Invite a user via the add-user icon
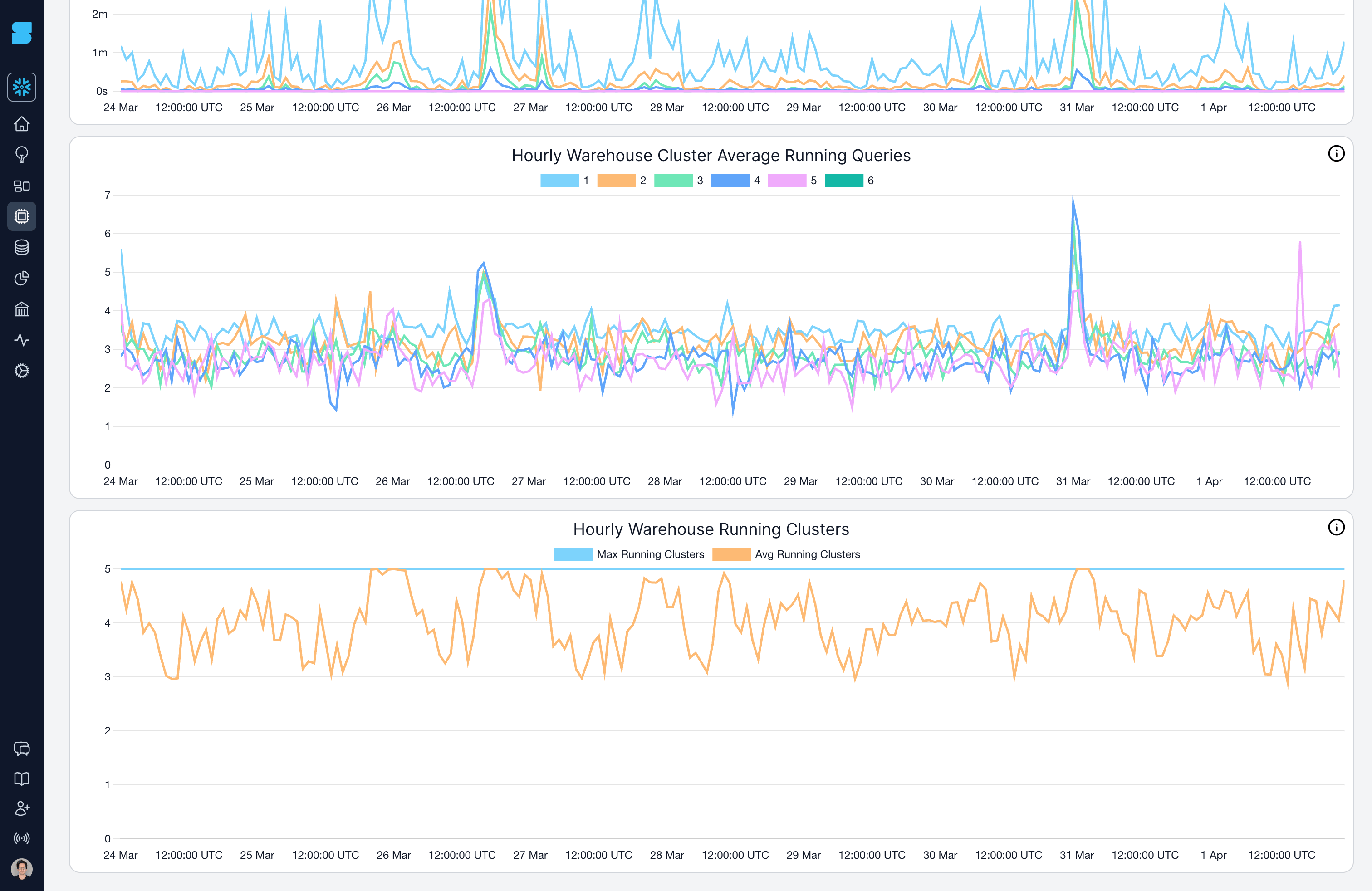Screen dimensions: 1372x891 point(22,808)
